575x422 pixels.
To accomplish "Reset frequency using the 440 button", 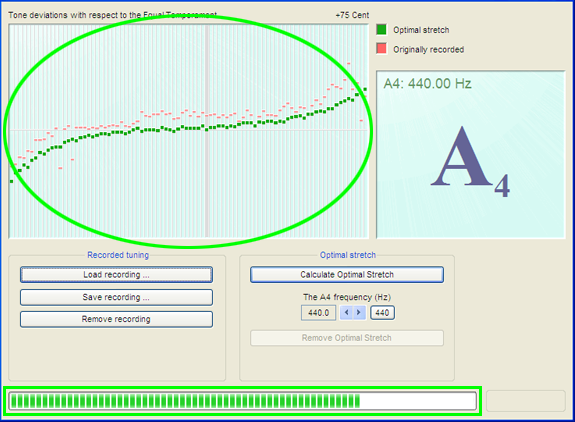I will point(382,313).
